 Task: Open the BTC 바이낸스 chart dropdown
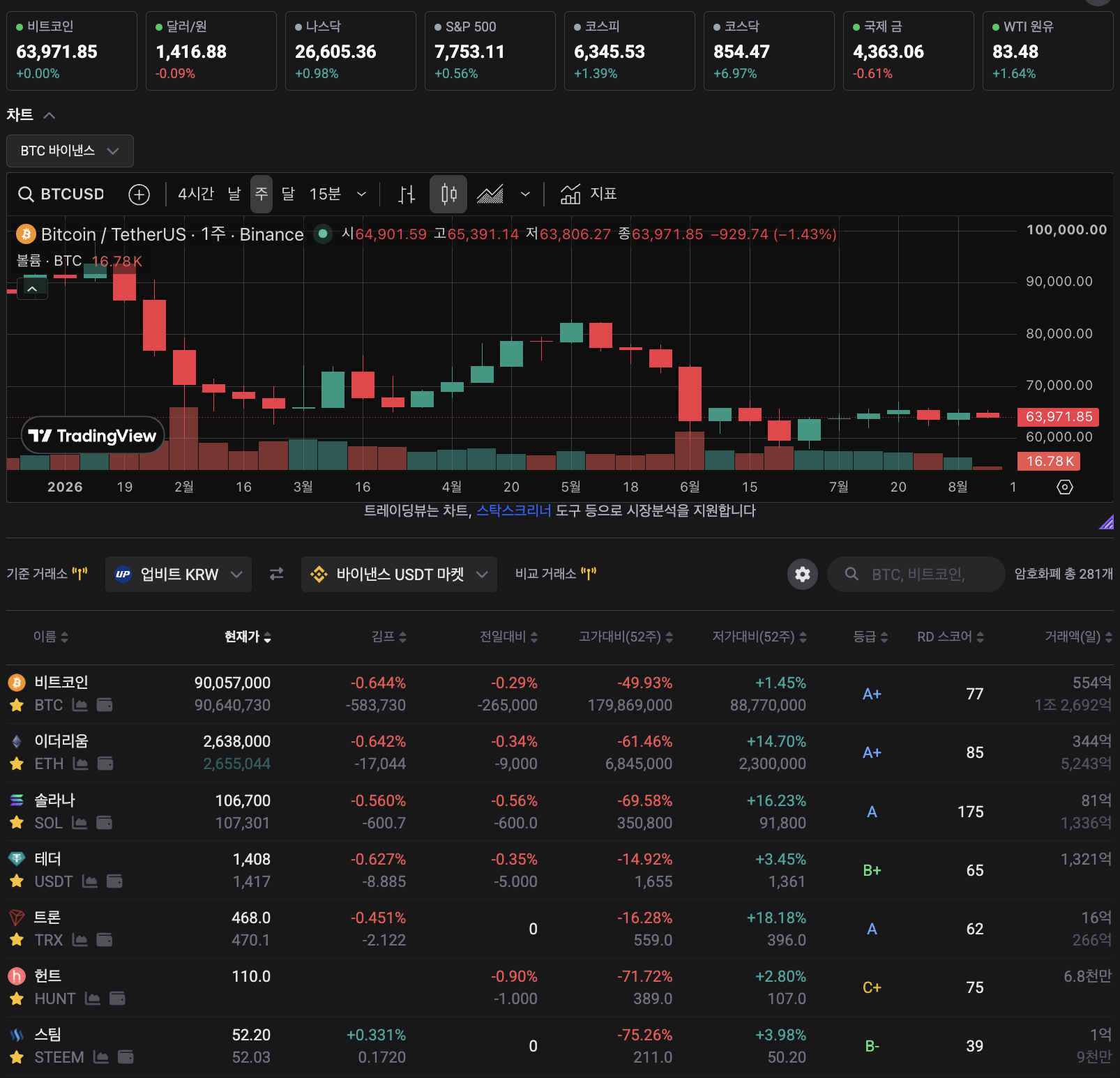[x=70, y=151]
